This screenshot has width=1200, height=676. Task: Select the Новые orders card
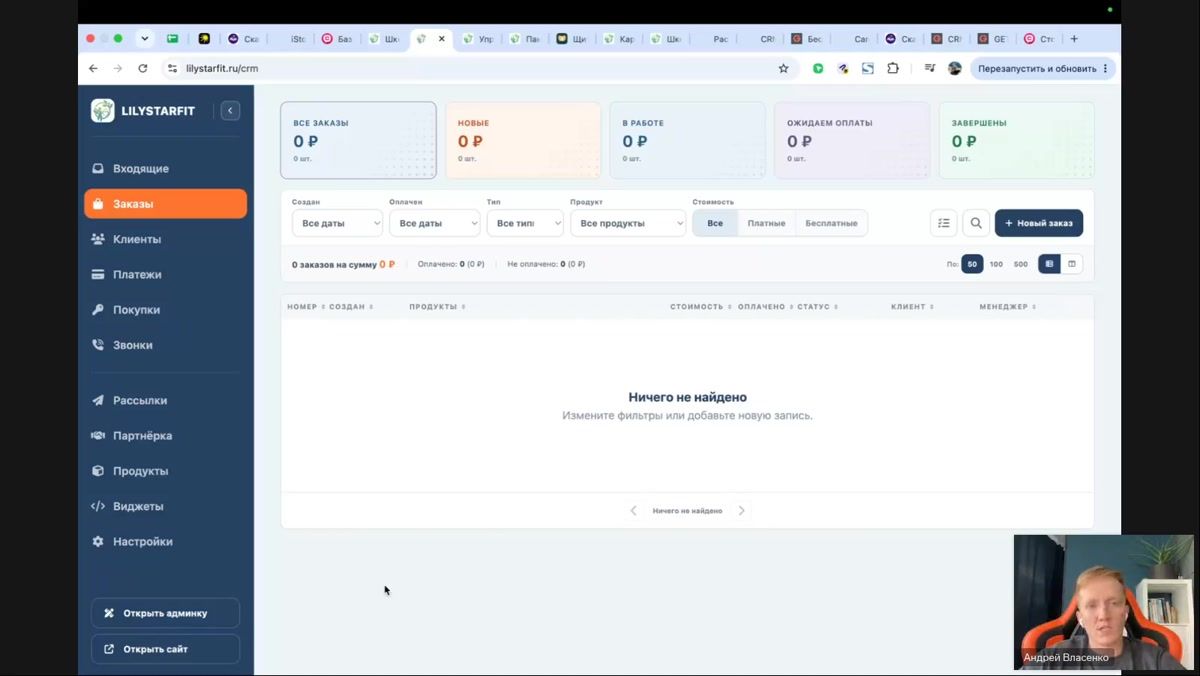523,140
